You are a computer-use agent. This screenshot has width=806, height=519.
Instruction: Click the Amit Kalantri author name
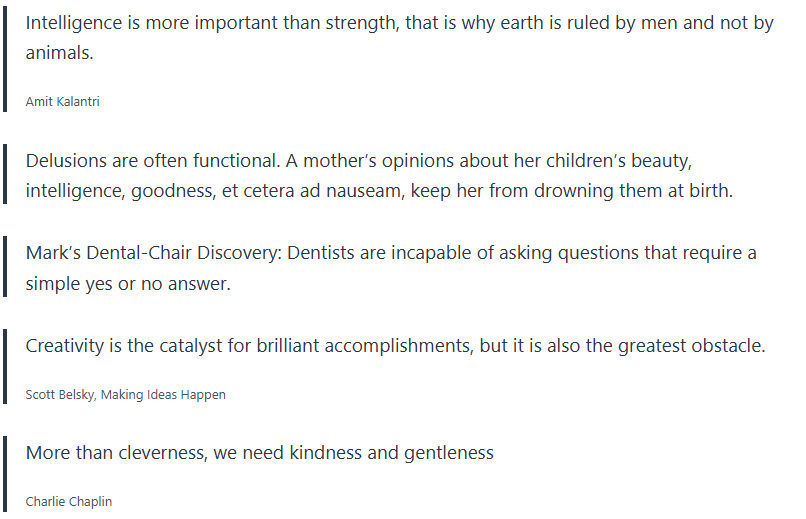[62, 102]
